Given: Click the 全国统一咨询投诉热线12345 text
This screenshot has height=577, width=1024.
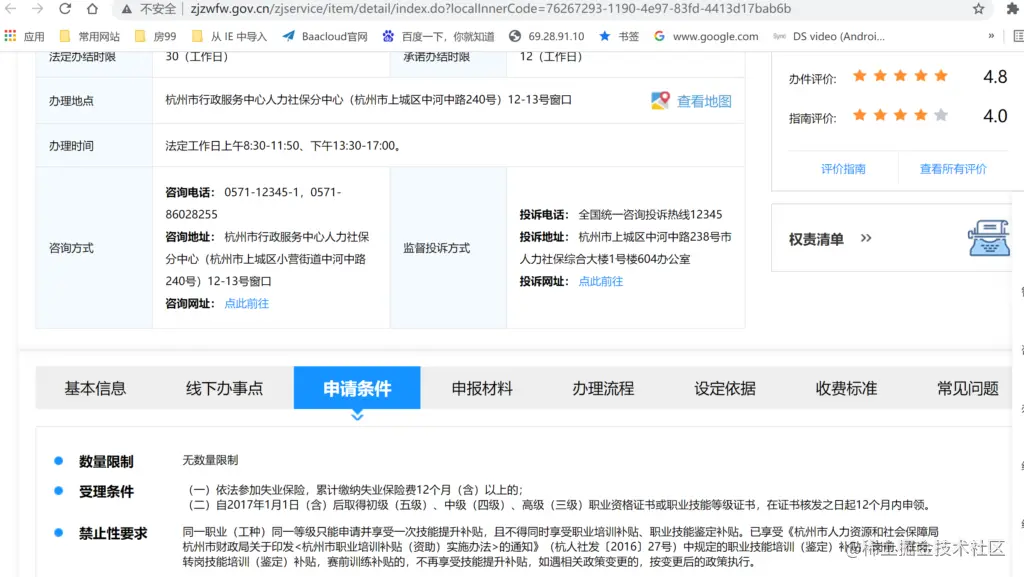Looking at the screenshot, I should pos(650,215).
